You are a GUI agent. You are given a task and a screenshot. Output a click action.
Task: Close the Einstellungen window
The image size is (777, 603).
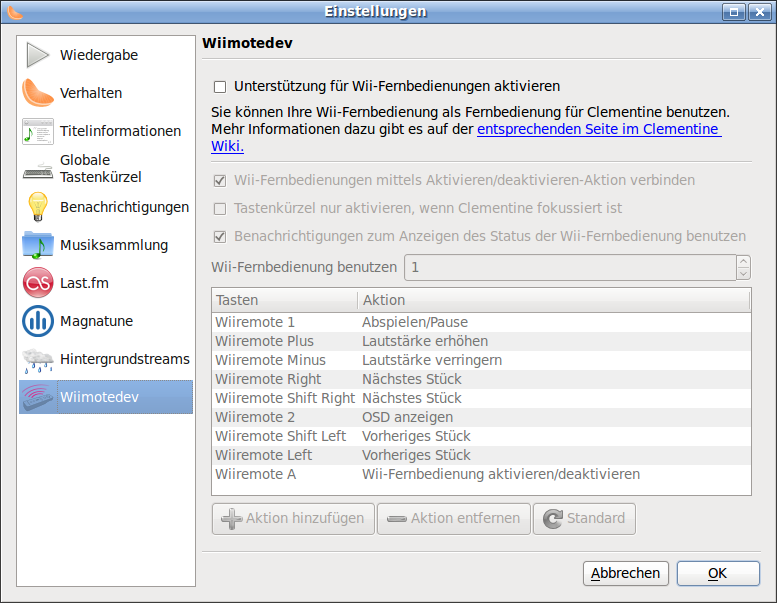pos(760,12)
